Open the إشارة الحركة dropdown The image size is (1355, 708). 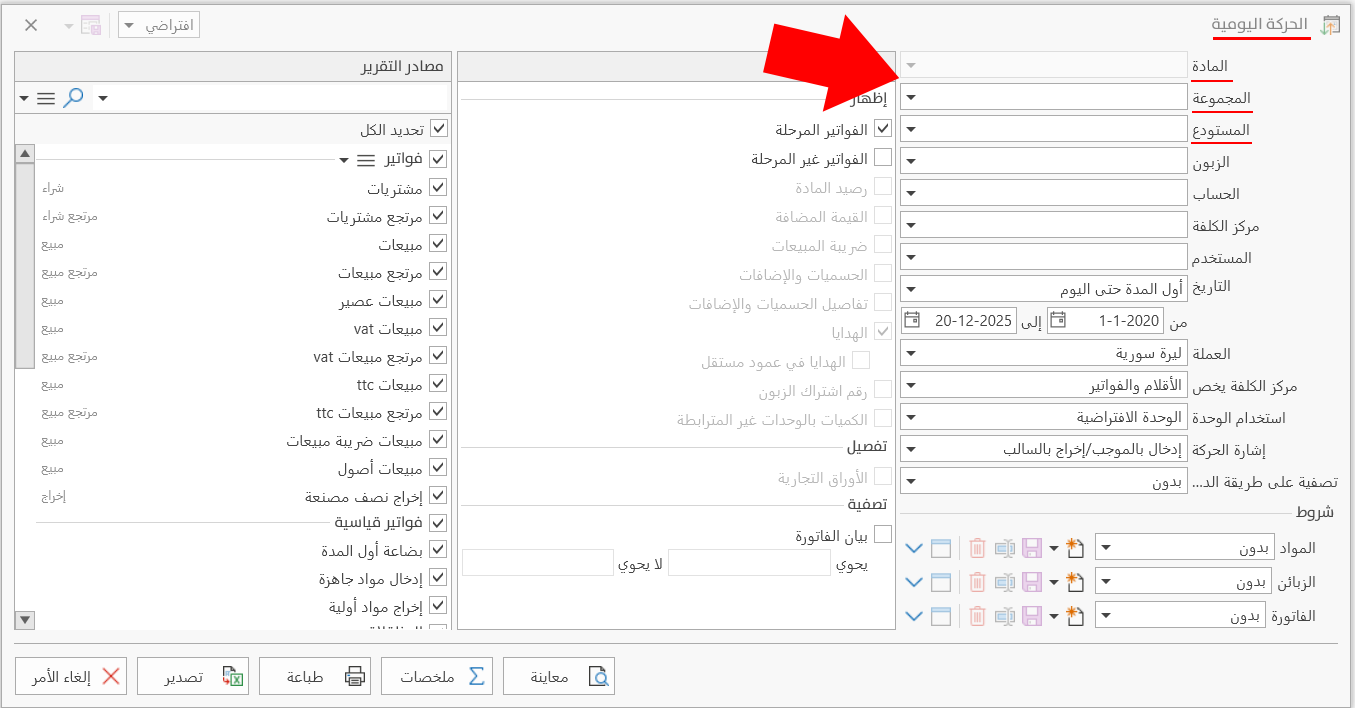click(x=910, y=448)
